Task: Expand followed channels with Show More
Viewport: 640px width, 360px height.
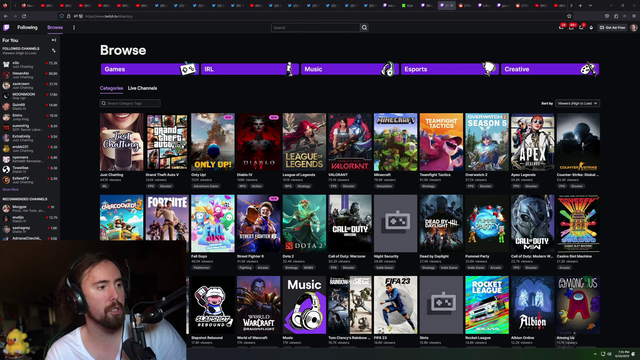Action: tap(11, 189)
